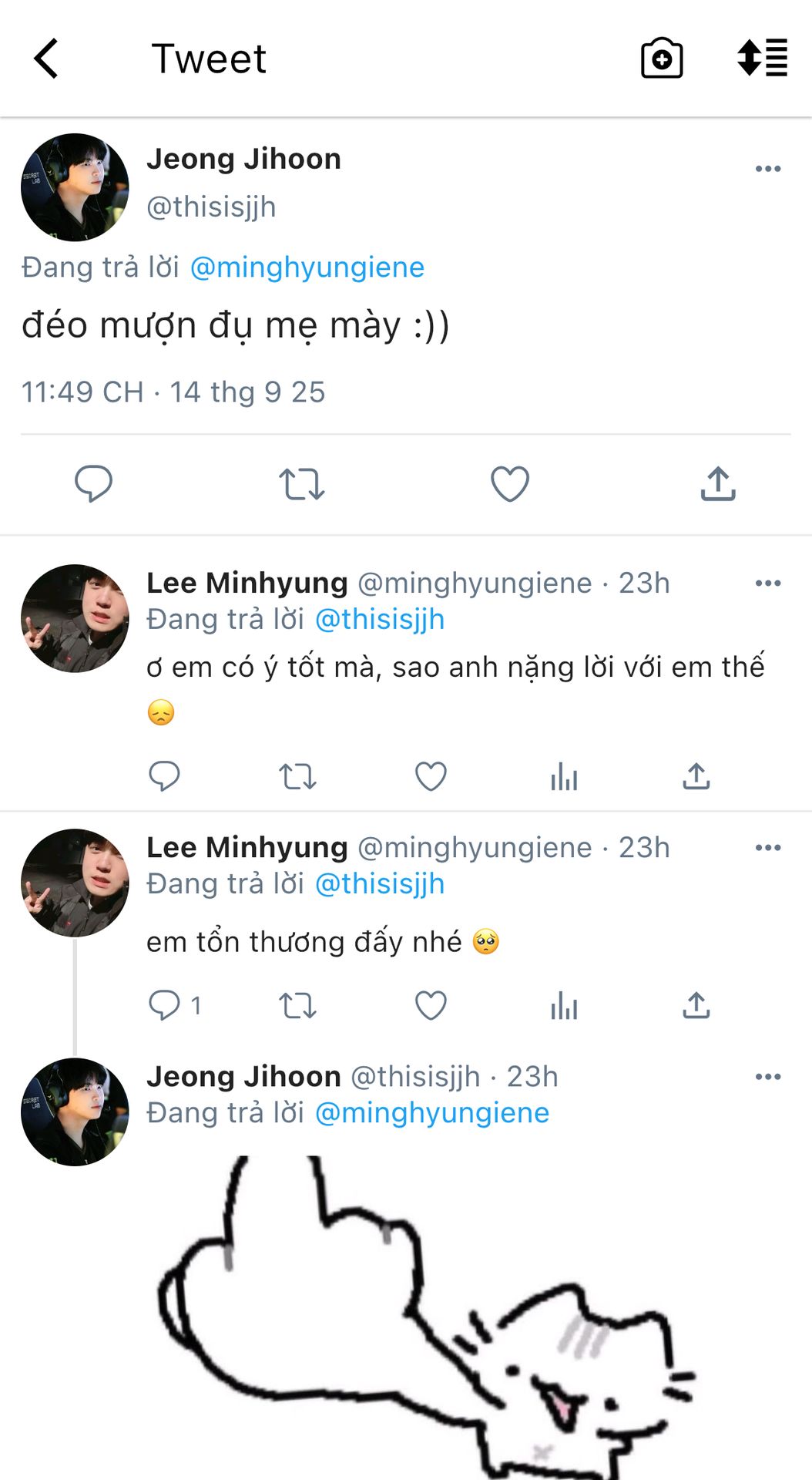Open more options on the main tweet
The image size is (812, 1480).
pyautogui.click(x=768, y=169)
